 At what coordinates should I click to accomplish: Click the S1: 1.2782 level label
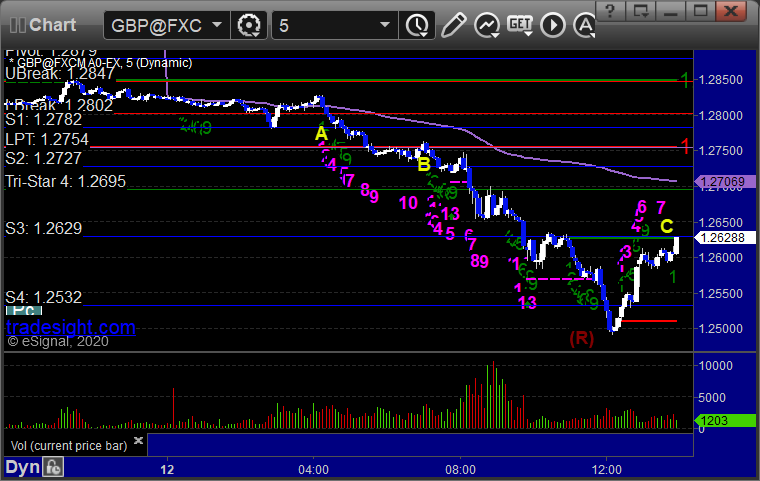[x=44, y=120]
